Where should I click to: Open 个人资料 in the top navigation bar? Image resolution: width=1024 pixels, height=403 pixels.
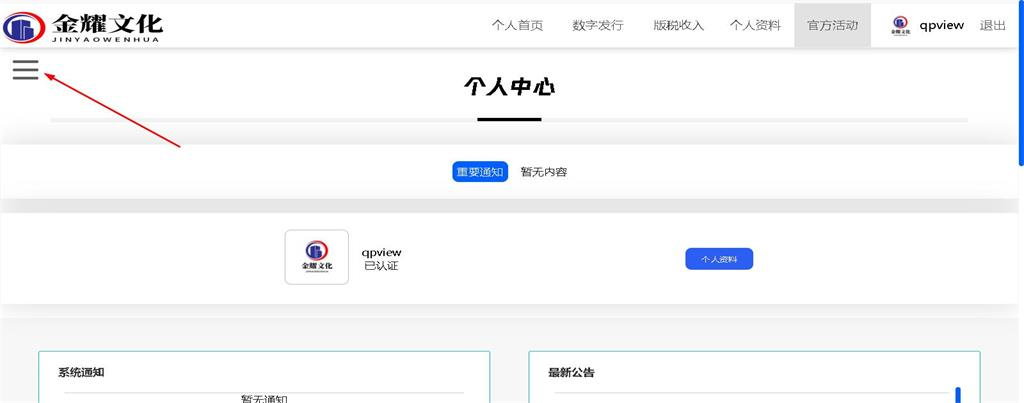pyautogui.click(x=755, y=25)
